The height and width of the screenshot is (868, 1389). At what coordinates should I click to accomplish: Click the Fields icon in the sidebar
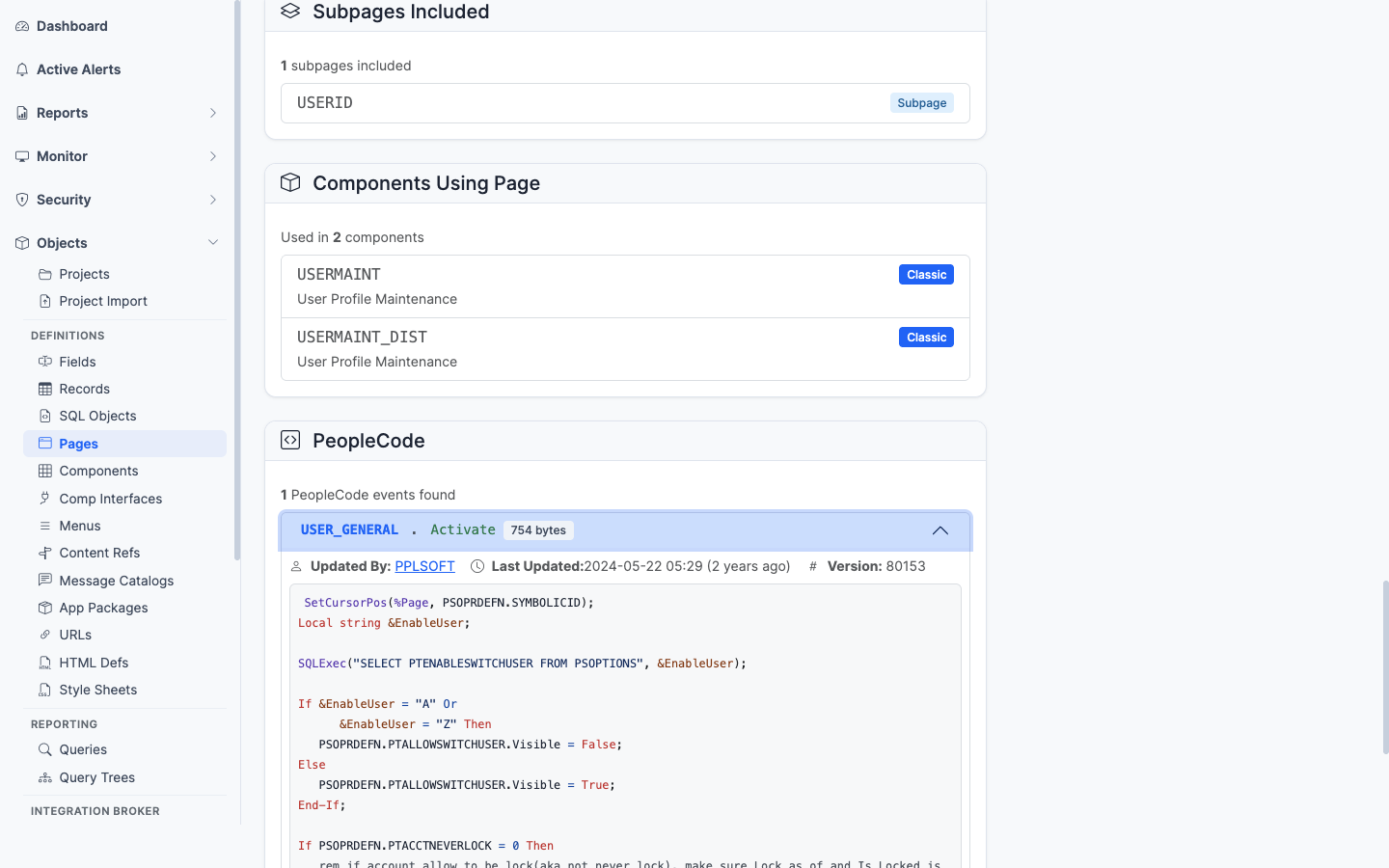pyautogui.click(x=45, y=362)
